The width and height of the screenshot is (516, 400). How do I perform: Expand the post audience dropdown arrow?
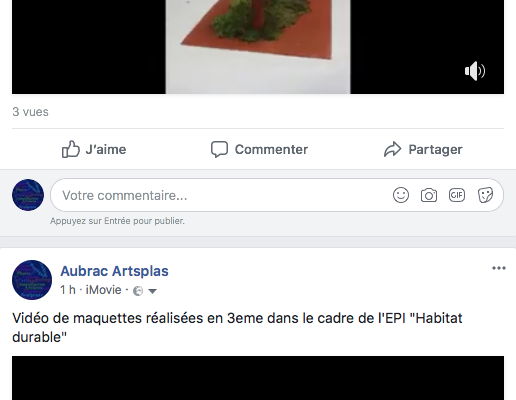coord(152,291)
